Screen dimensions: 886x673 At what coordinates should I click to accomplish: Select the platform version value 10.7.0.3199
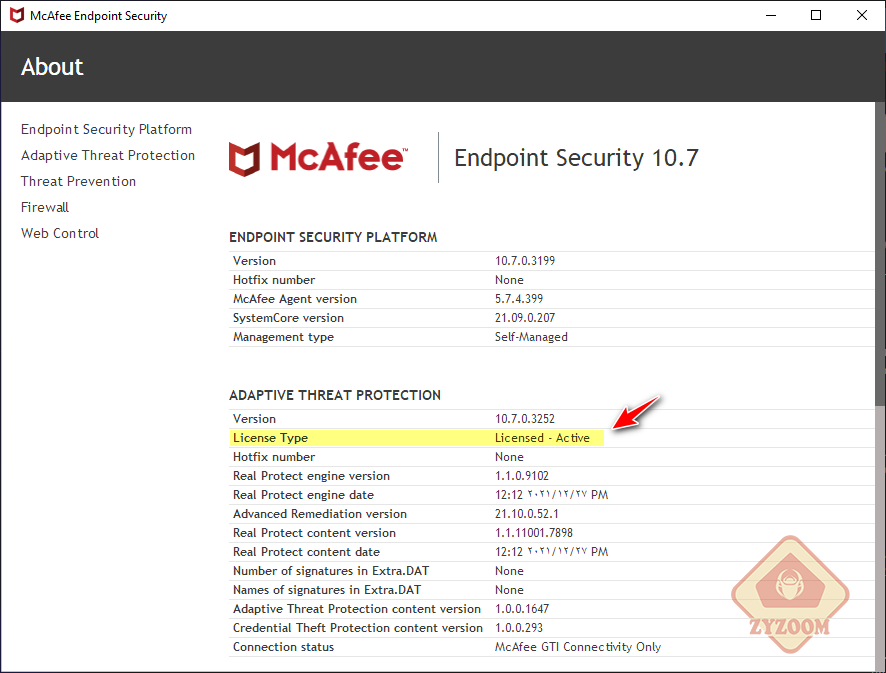(x=525, y=261)
